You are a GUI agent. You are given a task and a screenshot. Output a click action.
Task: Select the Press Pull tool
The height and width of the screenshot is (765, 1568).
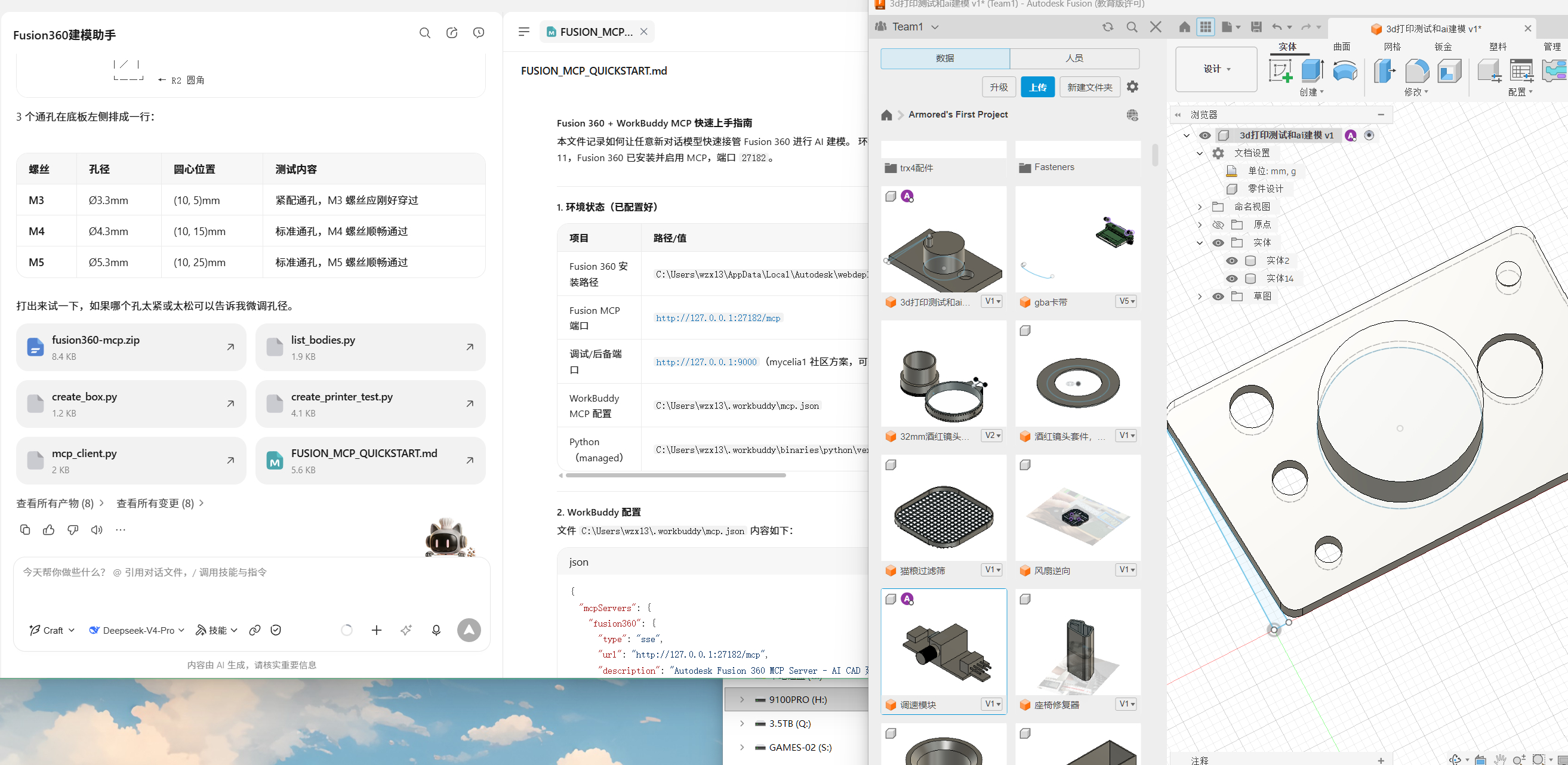[1384, 70]
